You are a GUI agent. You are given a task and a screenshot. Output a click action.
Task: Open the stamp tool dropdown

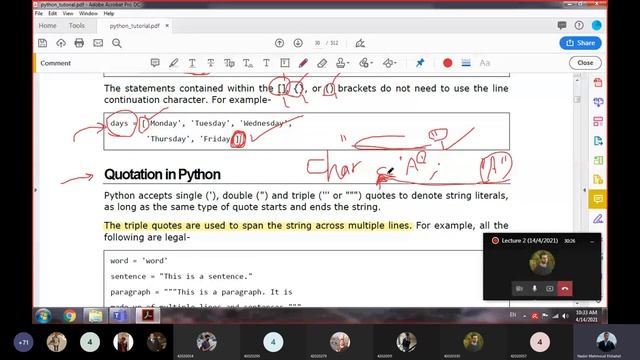pos(342,63)
